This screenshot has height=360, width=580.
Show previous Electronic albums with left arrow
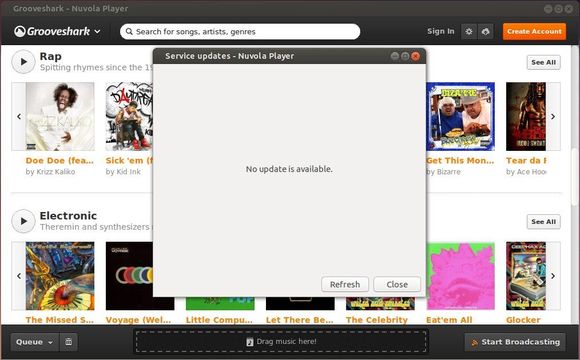coord(19,276)
